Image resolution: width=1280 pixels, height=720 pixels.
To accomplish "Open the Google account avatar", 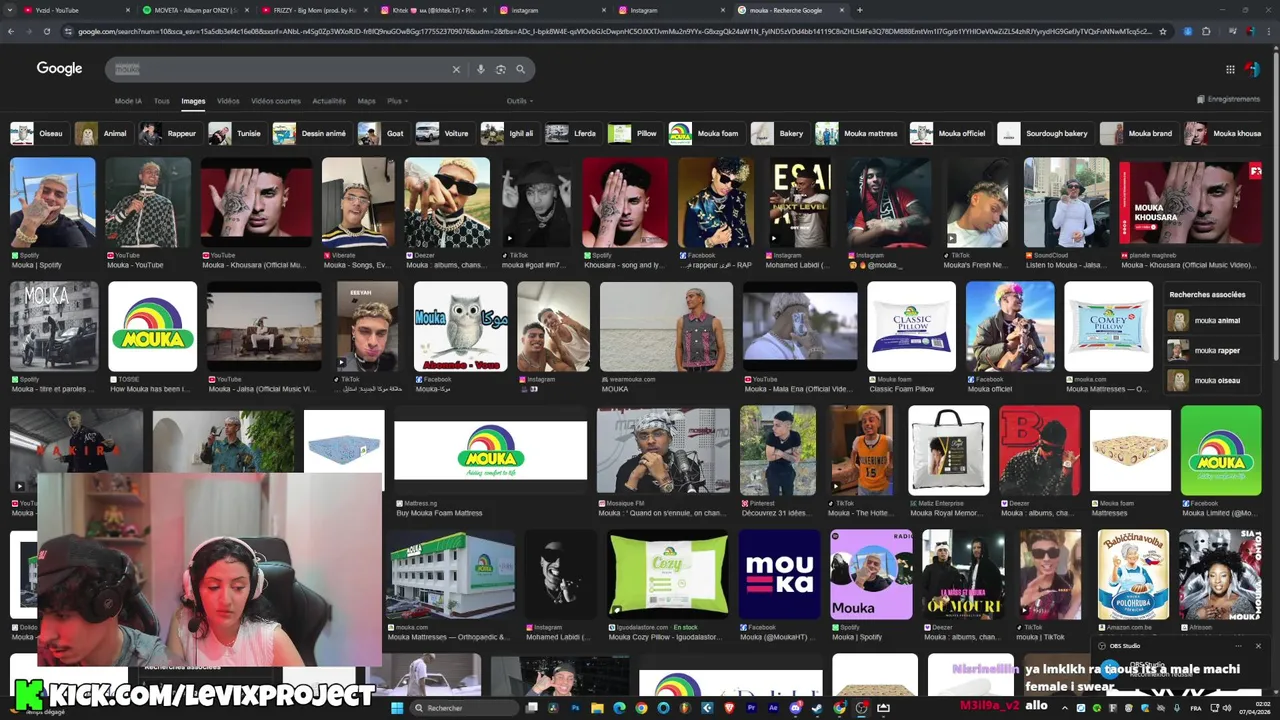I will [1252, 69].
